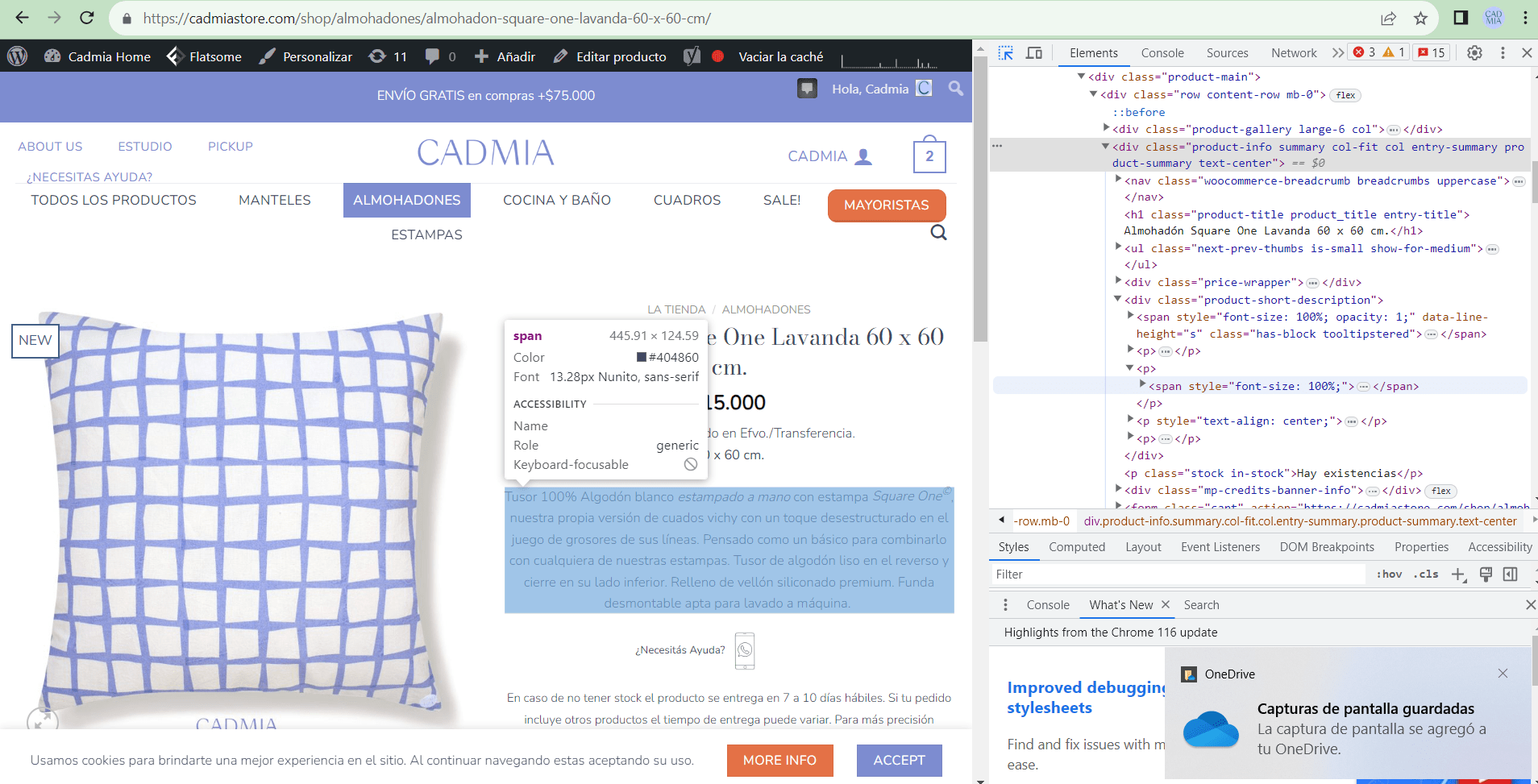1538x784 pixels.
Task: Collapse the product-main div node
Action: (1082, 77)
